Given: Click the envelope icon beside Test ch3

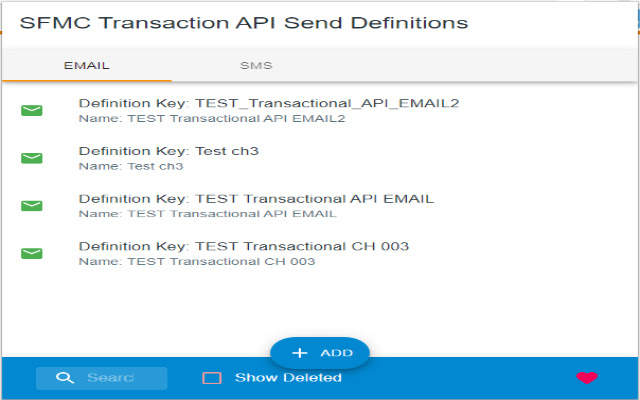Looking at the screenshot, I should click(x=32, y=158).
